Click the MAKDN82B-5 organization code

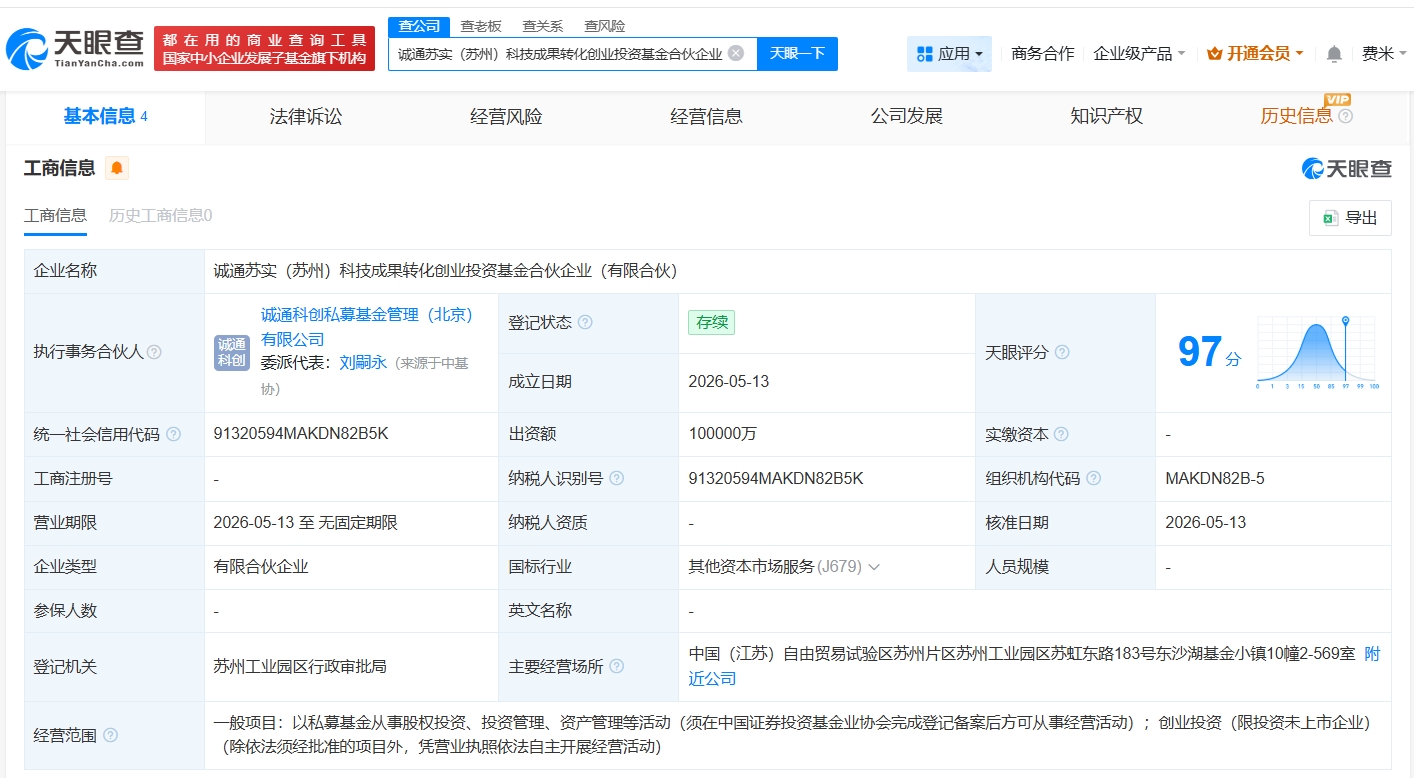coord(1215,478)
